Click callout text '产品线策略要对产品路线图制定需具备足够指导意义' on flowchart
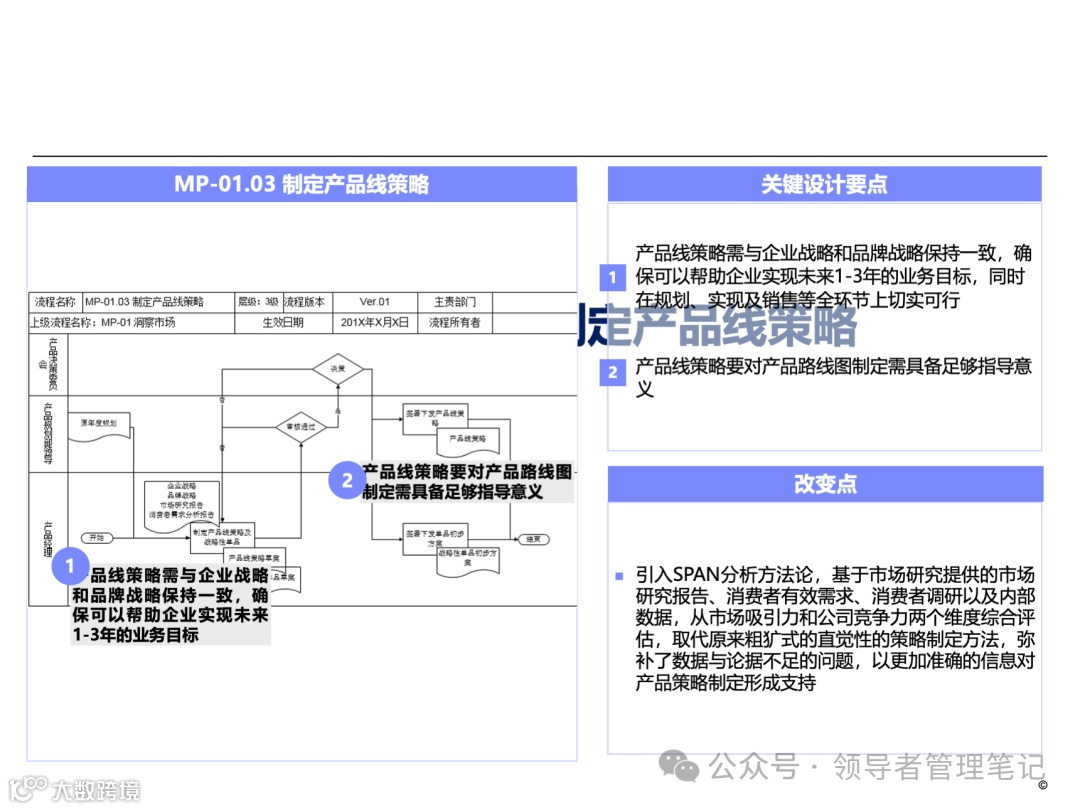 467,481
